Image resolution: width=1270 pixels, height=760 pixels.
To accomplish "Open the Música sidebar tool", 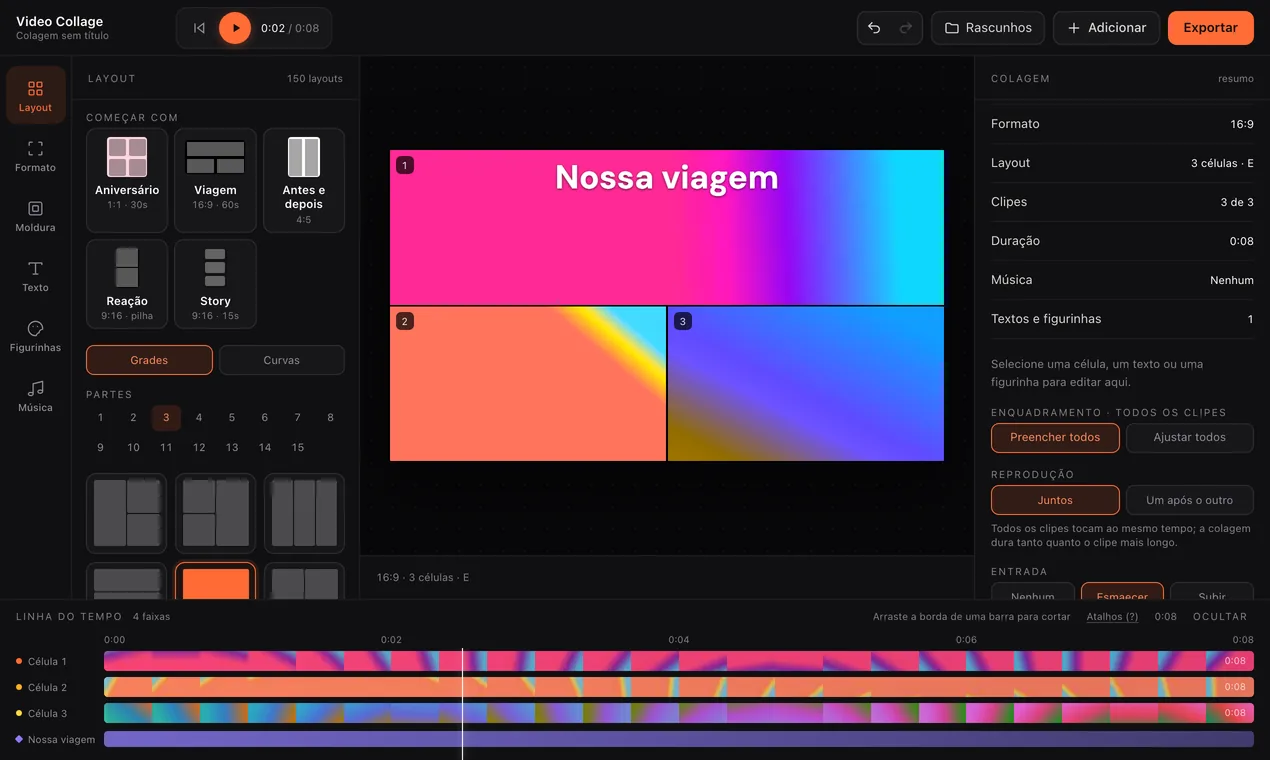I will pos(35,395).
